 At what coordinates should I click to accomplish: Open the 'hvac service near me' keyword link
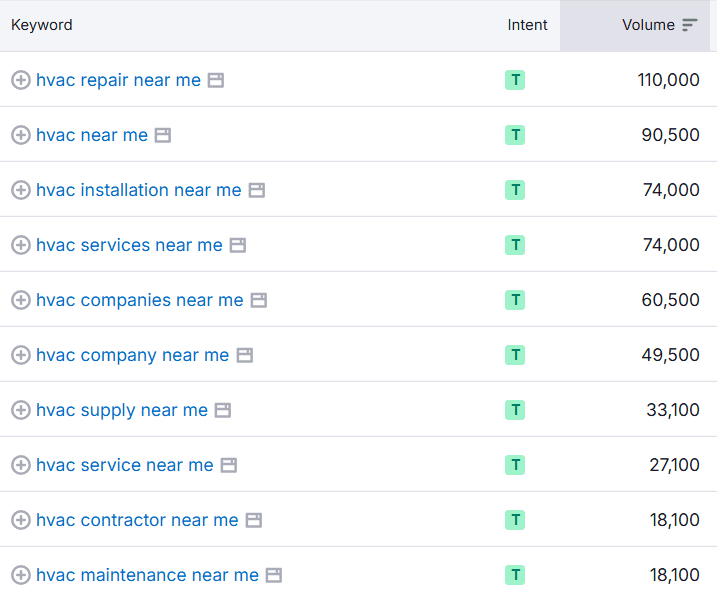[125, 465]
